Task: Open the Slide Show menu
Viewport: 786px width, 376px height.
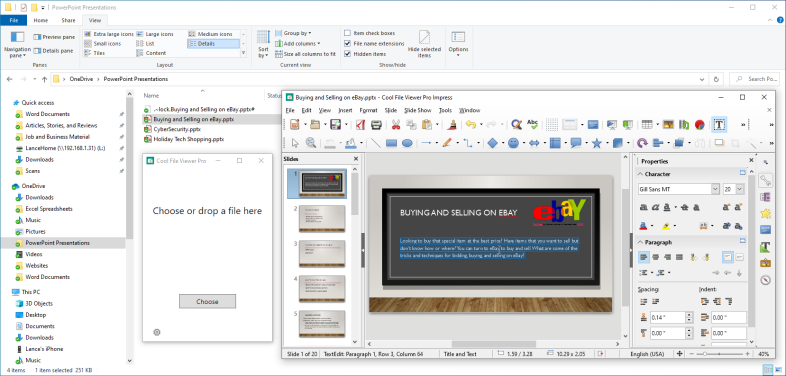Action: (418, 110)
